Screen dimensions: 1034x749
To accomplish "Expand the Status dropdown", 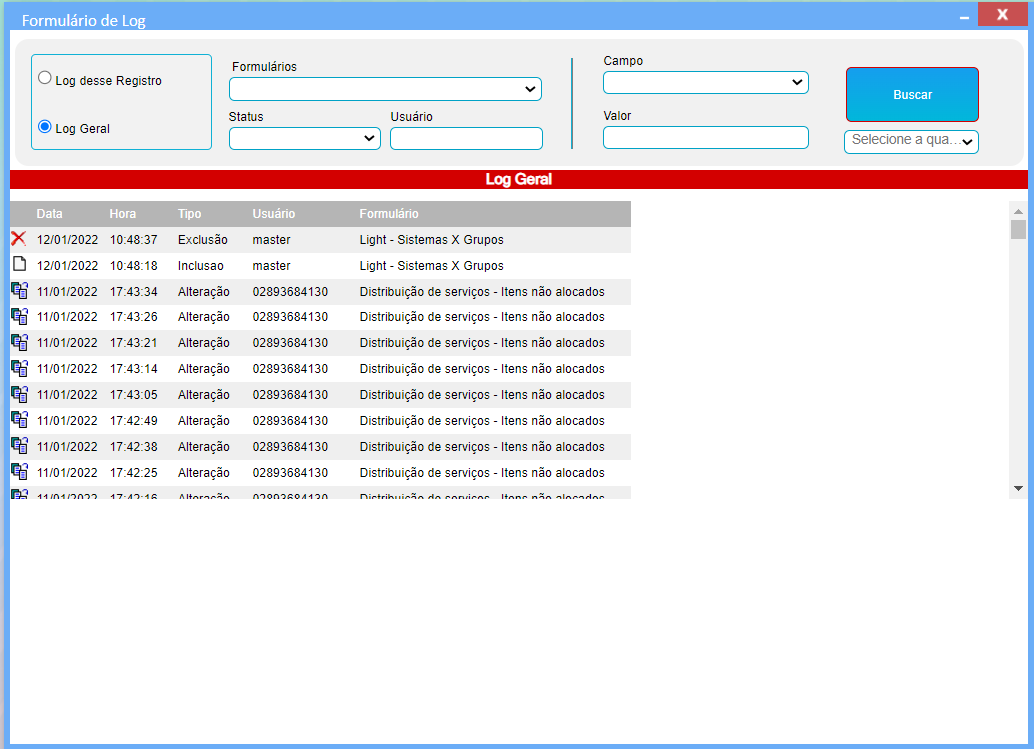I will pos(304,138).
